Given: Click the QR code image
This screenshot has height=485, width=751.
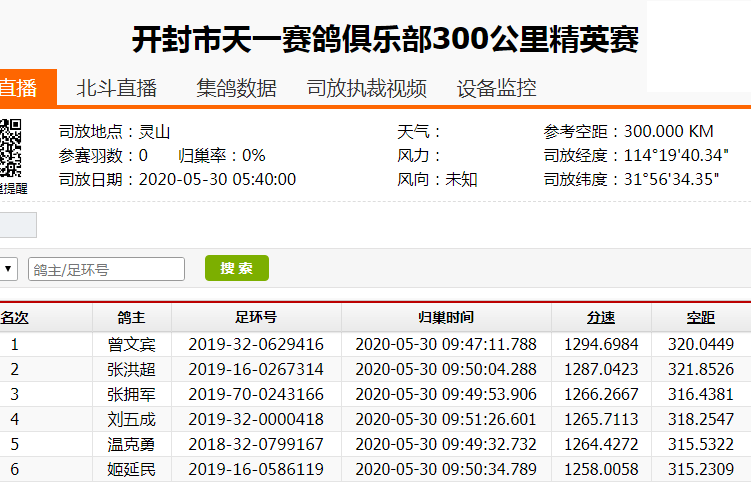Looking at the screenshot, I should (11, 148).
